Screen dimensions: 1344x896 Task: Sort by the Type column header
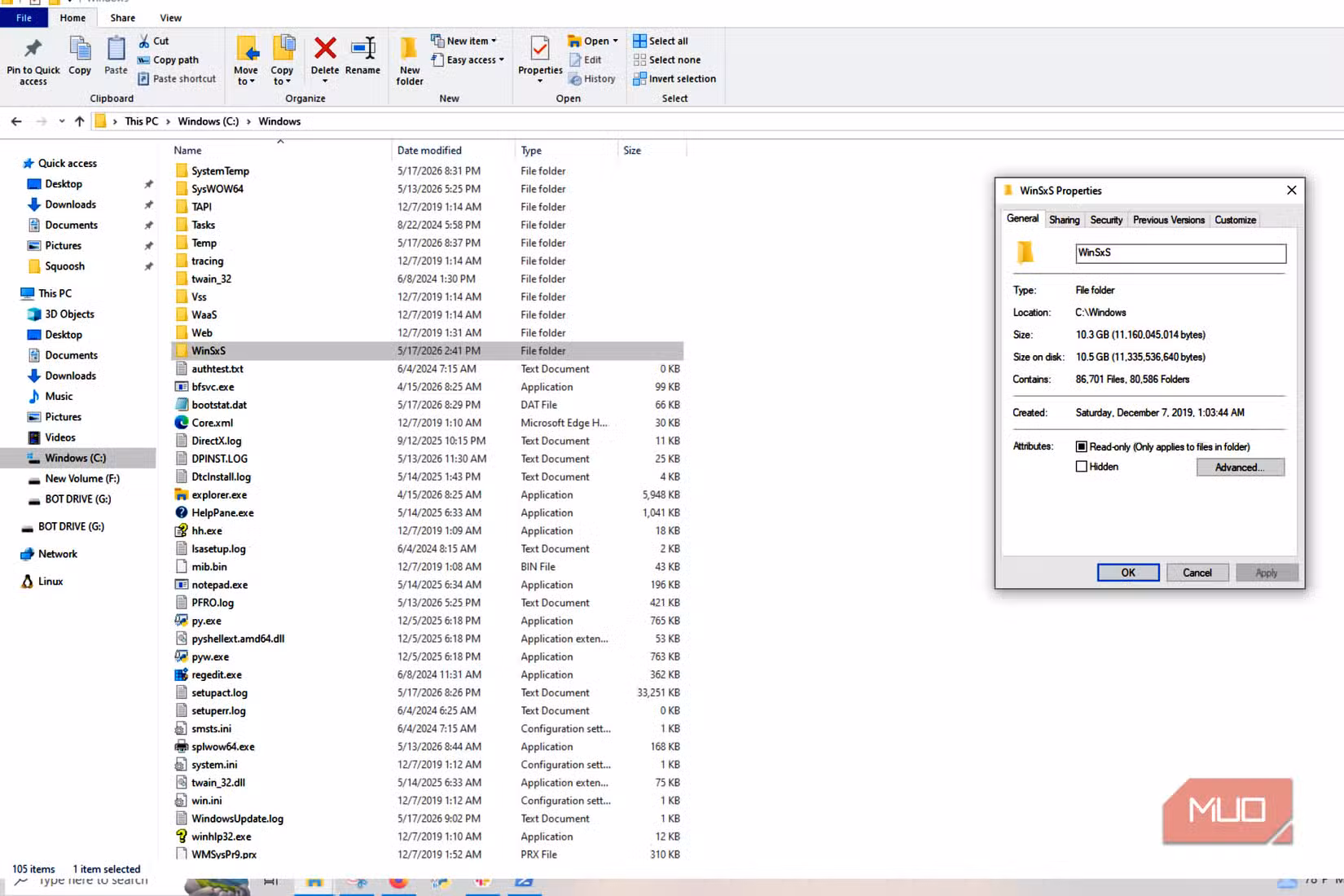(x=566, y=151)
